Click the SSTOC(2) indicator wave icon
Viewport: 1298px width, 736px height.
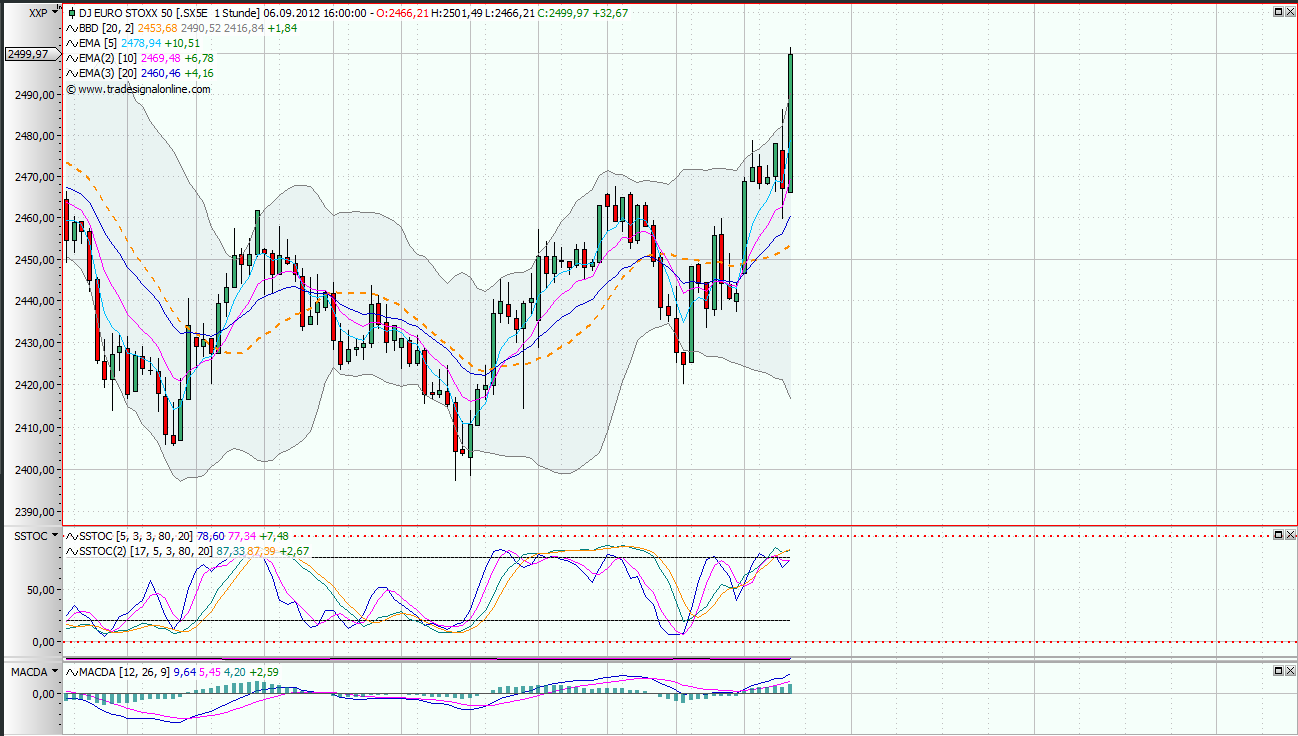[72, 550]
